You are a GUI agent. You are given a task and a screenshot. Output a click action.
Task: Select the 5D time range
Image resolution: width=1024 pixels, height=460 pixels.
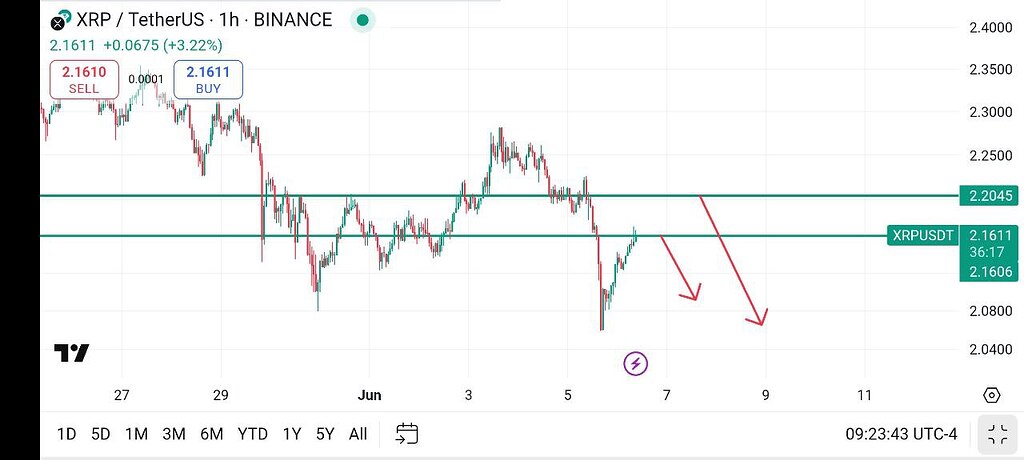point(101,434)
